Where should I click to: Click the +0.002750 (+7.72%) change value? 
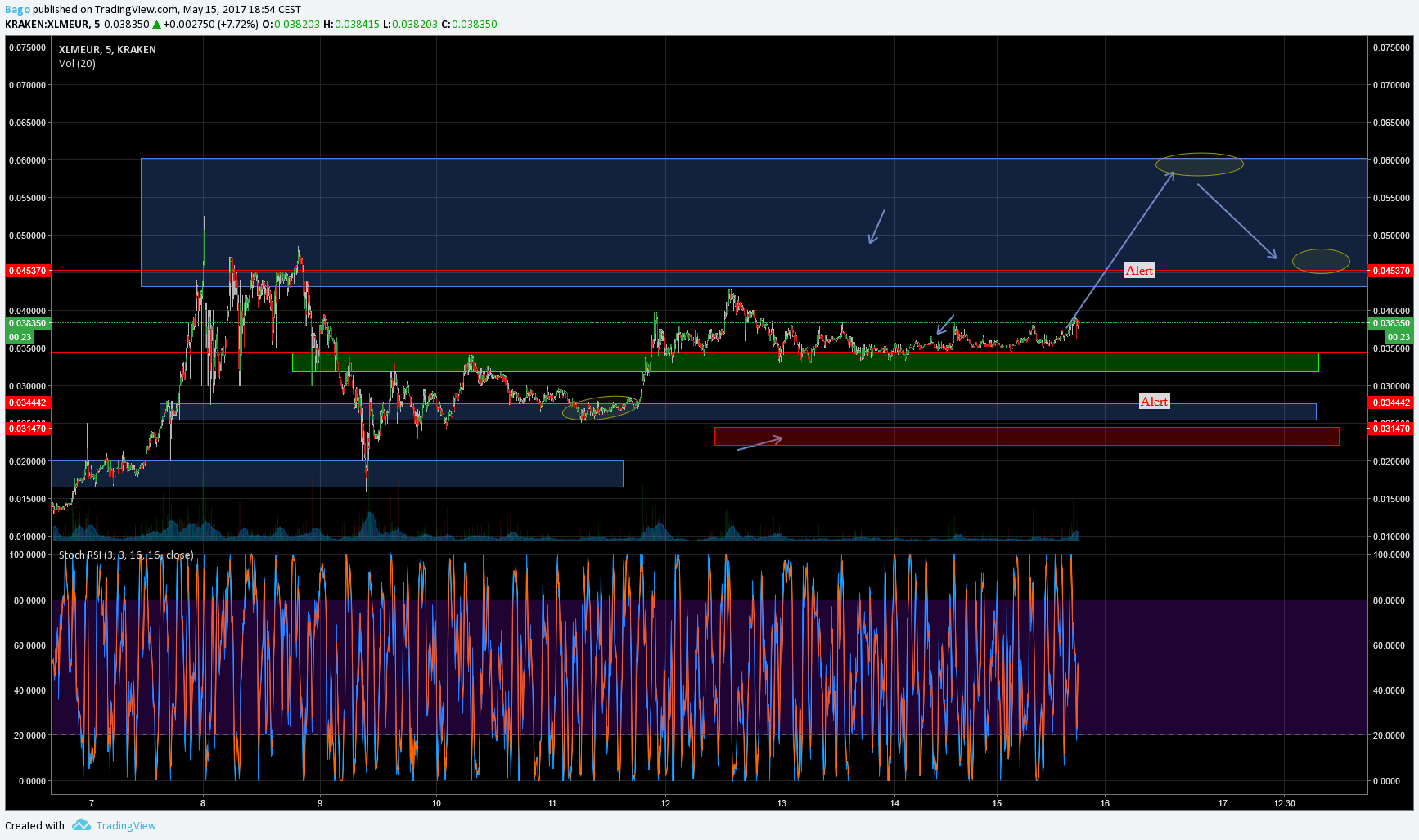click(x=211, y=25)
